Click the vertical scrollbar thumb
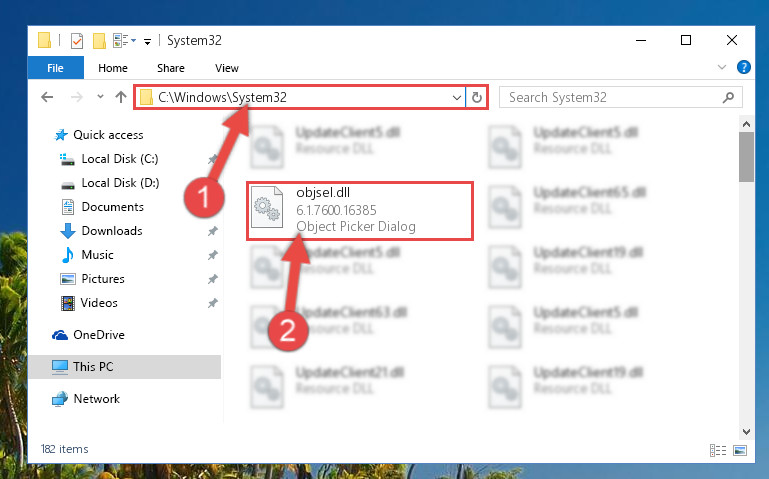 click(746, 157)
